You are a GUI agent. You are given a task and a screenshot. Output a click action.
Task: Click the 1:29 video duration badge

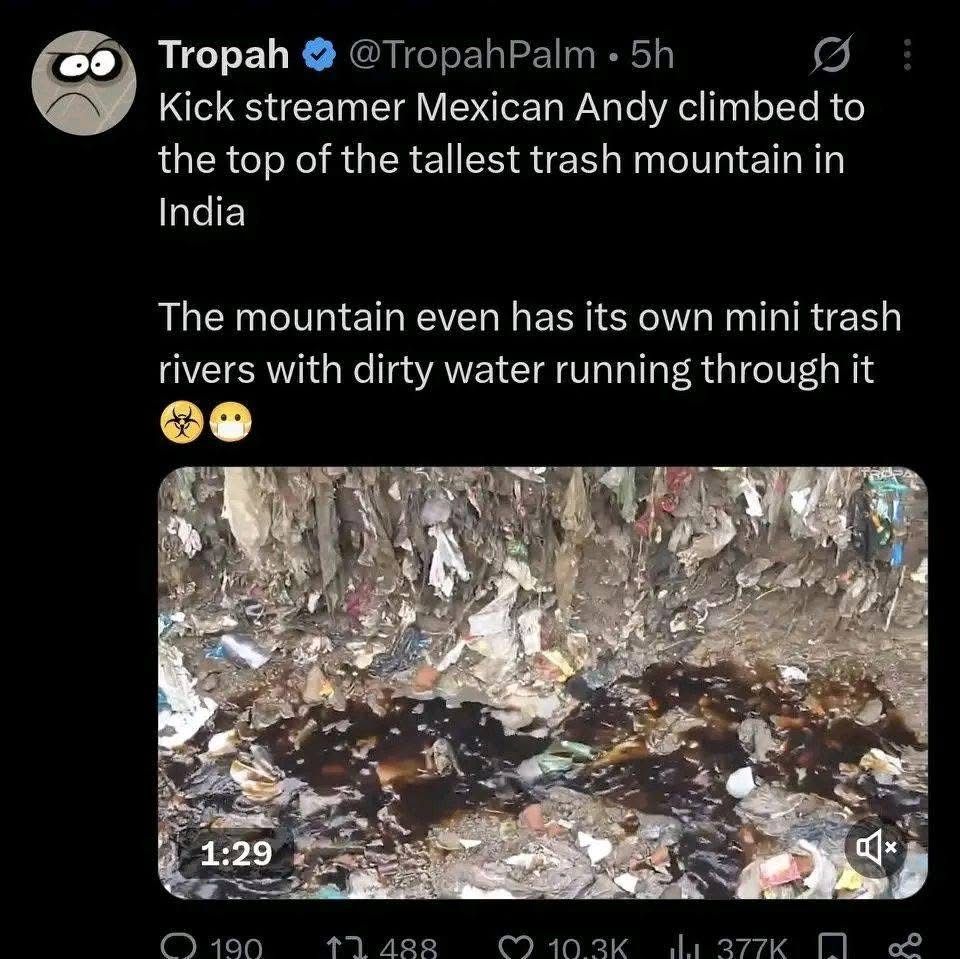236,852
